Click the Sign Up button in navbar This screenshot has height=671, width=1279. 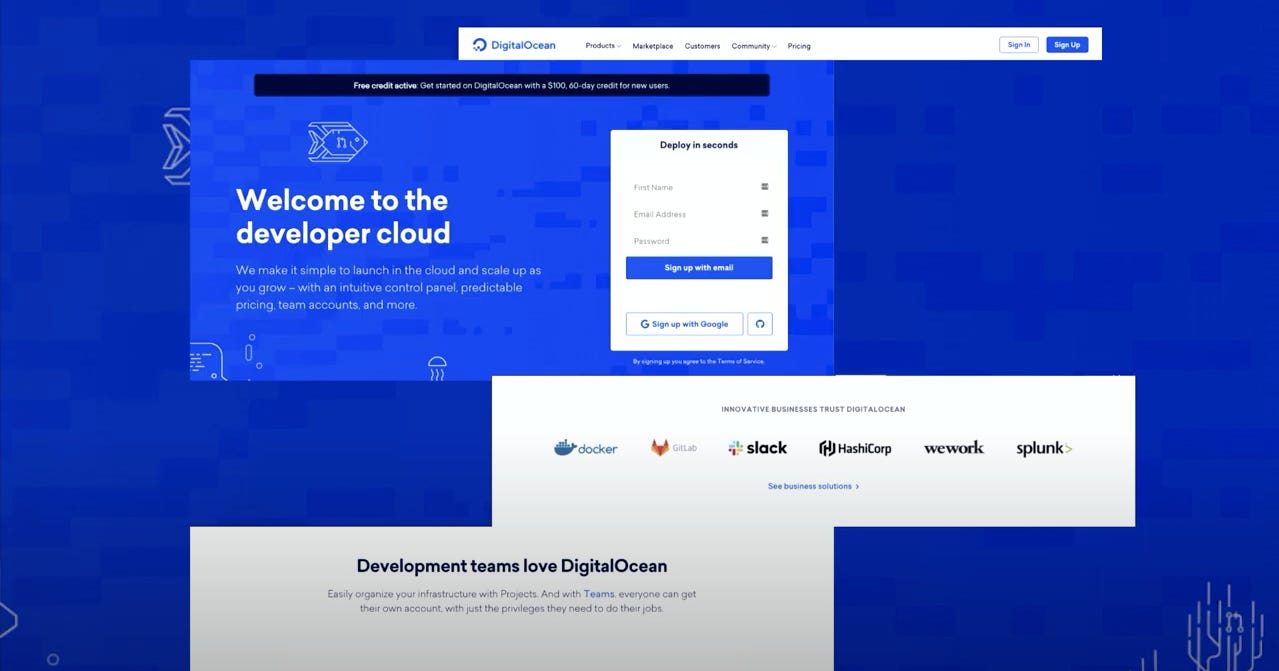point(1067,45)
